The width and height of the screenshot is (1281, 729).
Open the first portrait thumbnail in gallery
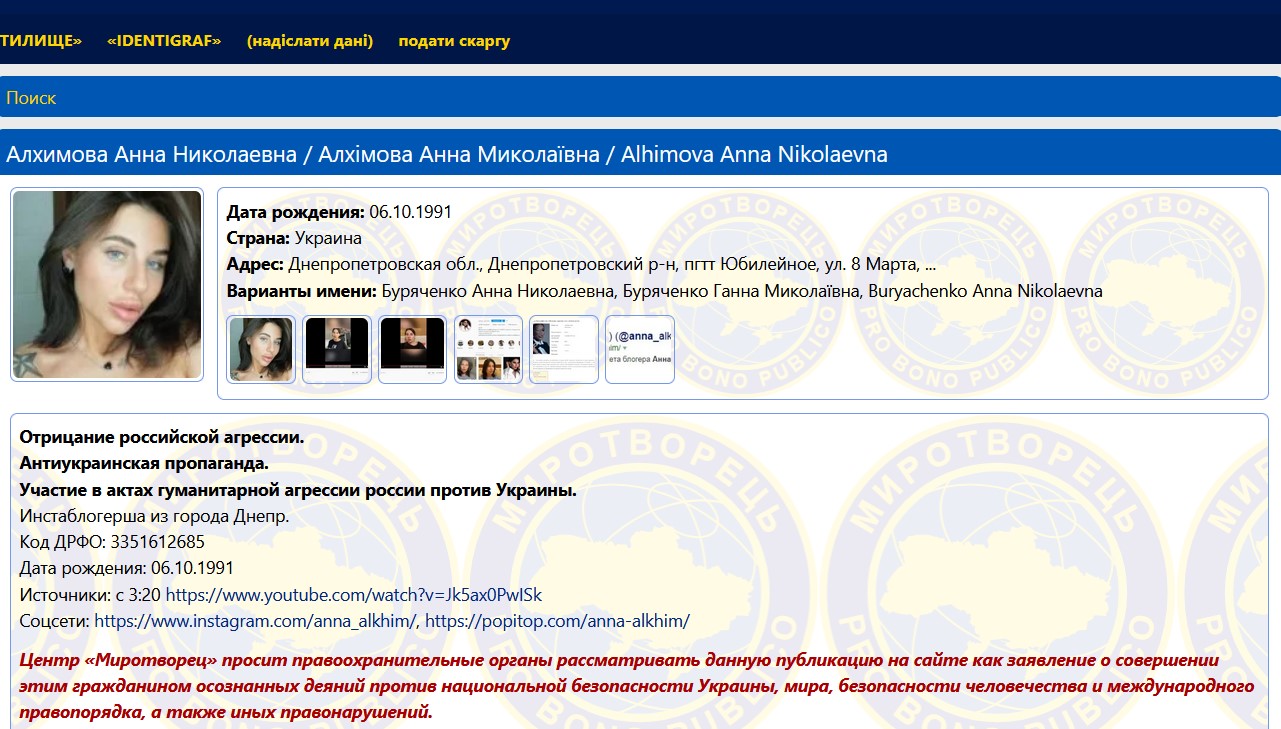click(261, 349)
